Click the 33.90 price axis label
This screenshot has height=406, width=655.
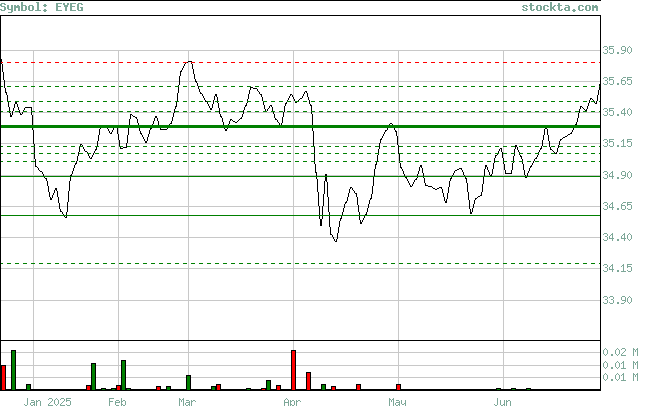coord(617,300)
